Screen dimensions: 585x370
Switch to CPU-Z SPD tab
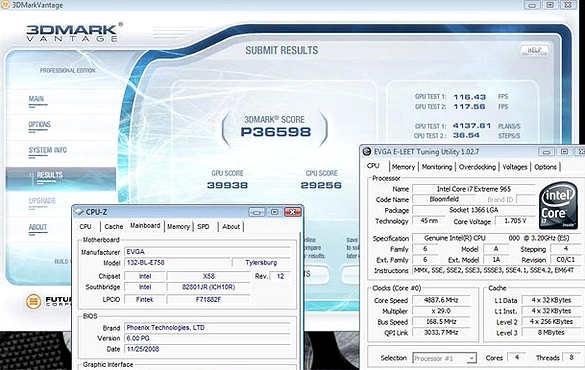[x=203, y=226]
